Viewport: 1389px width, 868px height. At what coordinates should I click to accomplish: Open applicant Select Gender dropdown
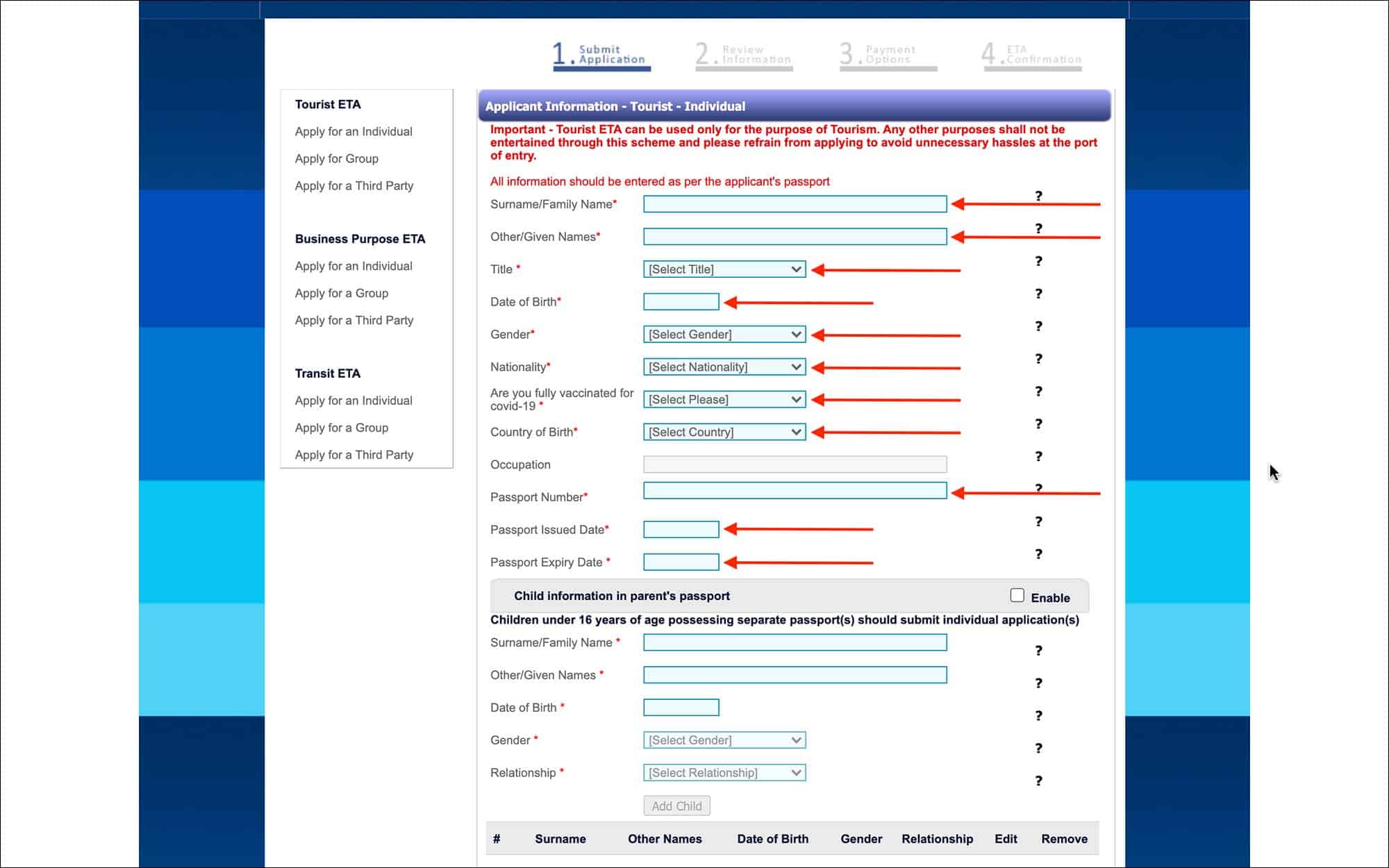[x=724, y=335]
